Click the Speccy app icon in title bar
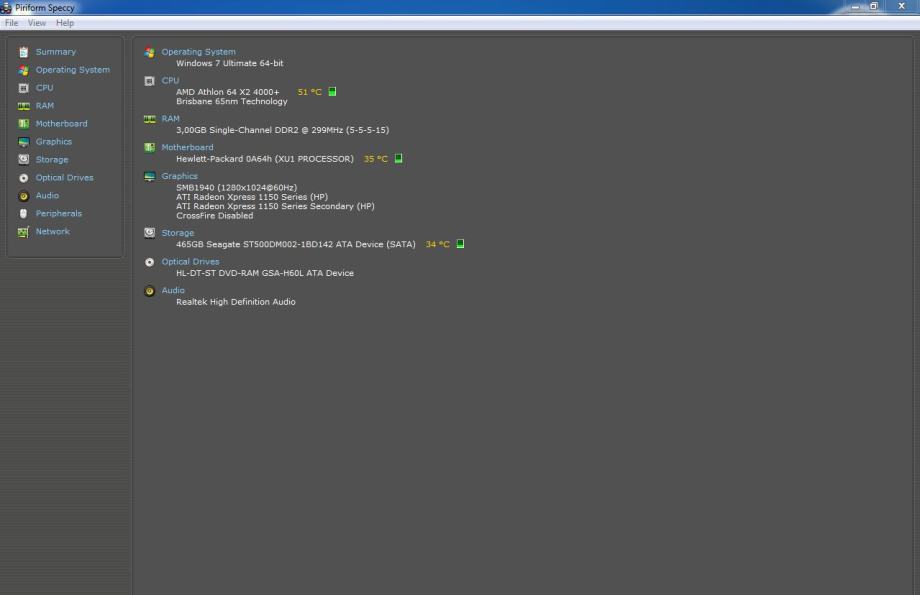Screen dimensions: 920x595 [x=6, y=8]
